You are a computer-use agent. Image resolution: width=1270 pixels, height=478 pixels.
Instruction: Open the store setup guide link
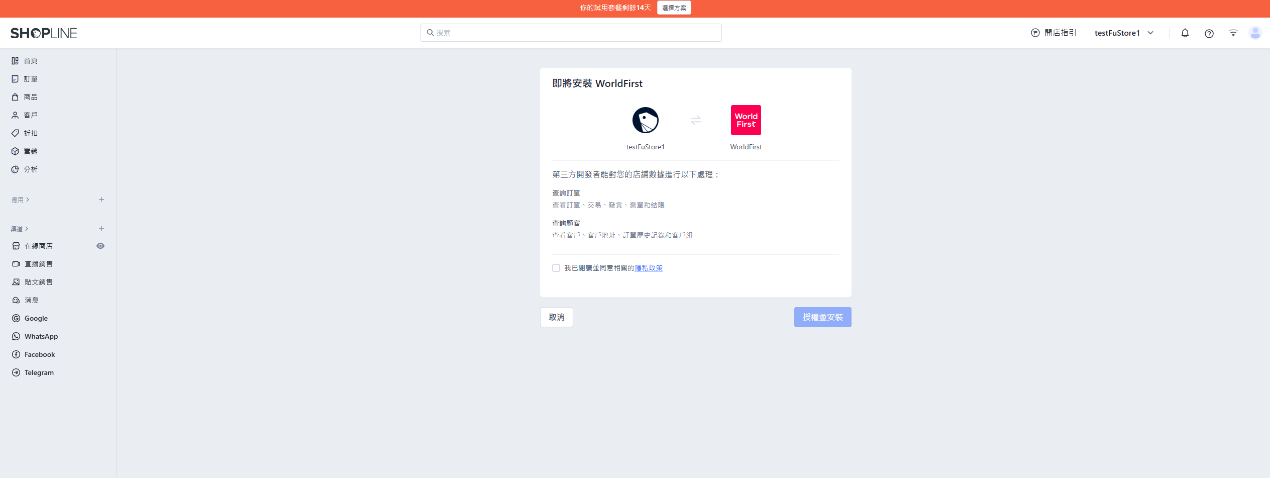(x=1053, y=33)
